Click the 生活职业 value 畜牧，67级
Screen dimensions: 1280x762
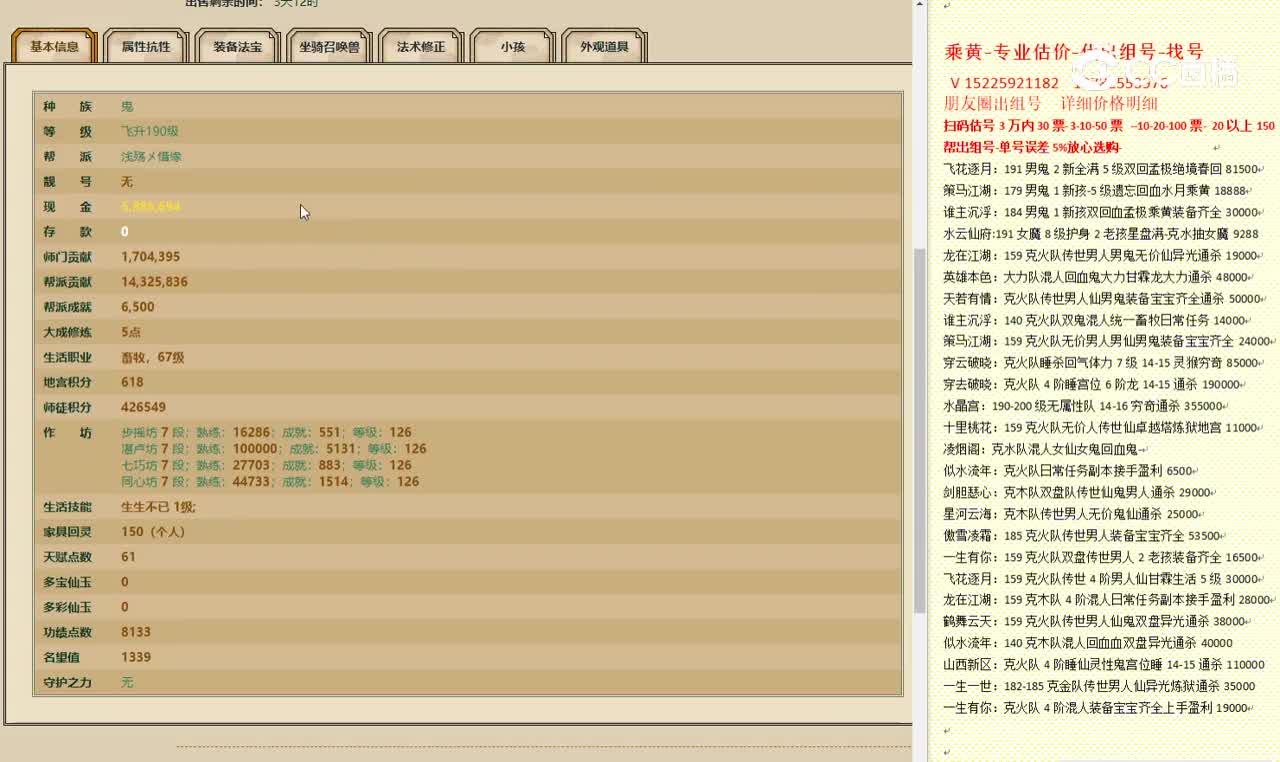(x=153, y=356)
